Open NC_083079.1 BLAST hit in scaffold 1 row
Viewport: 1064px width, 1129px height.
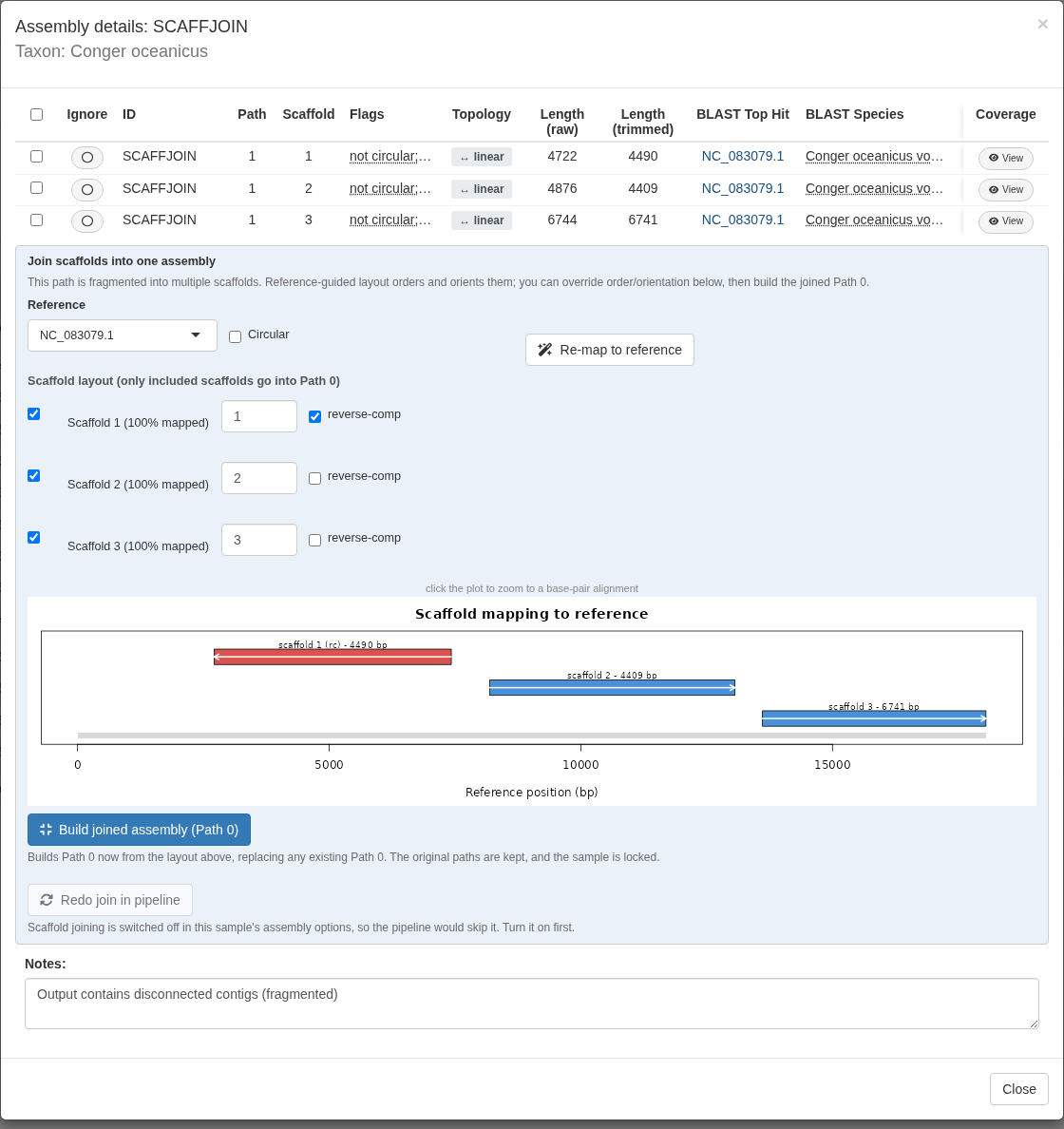pos(742,156)
